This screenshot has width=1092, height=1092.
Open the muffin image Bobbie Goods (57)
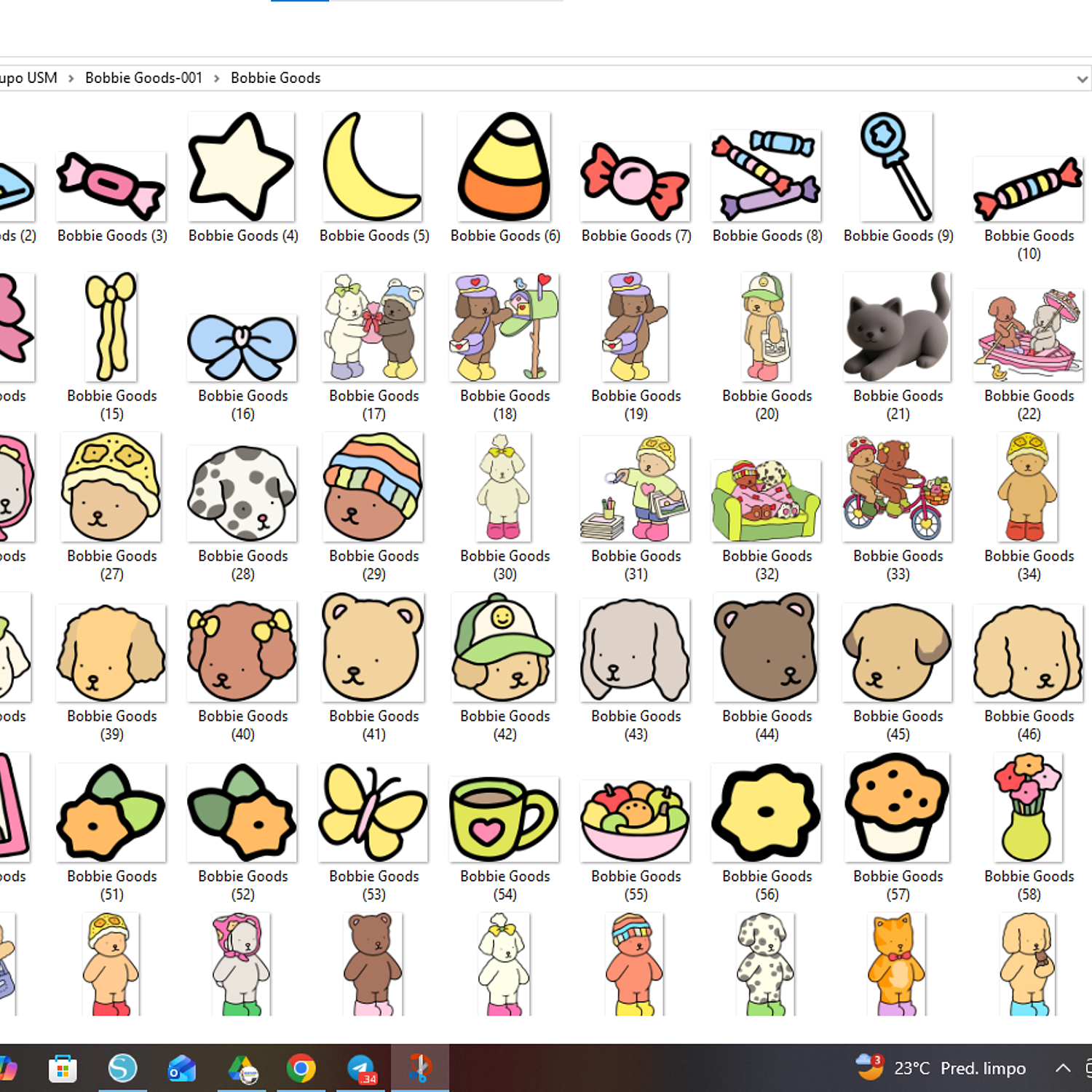click(896, 807)
